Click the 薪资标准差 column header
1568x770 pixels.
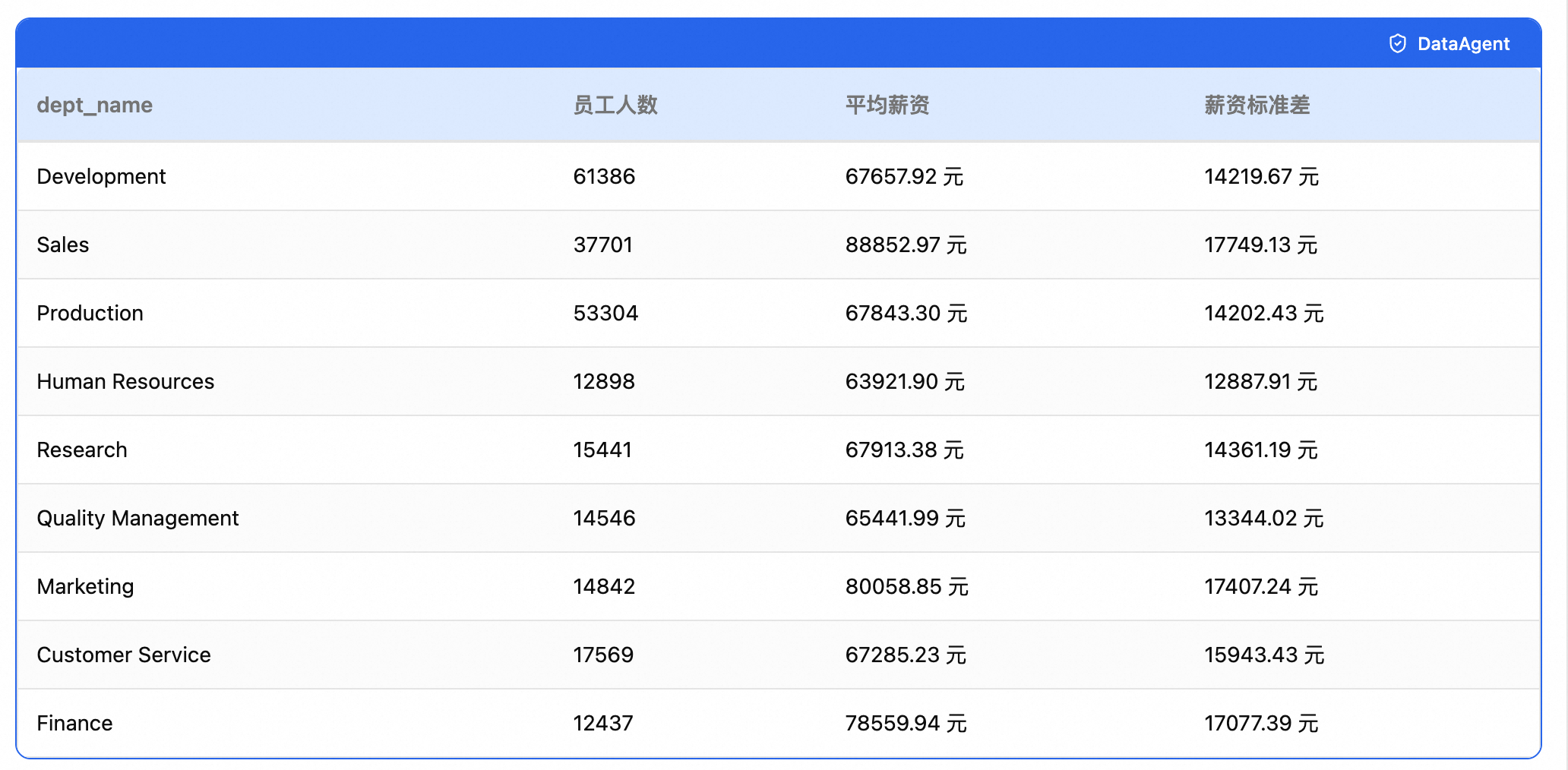1257,106
